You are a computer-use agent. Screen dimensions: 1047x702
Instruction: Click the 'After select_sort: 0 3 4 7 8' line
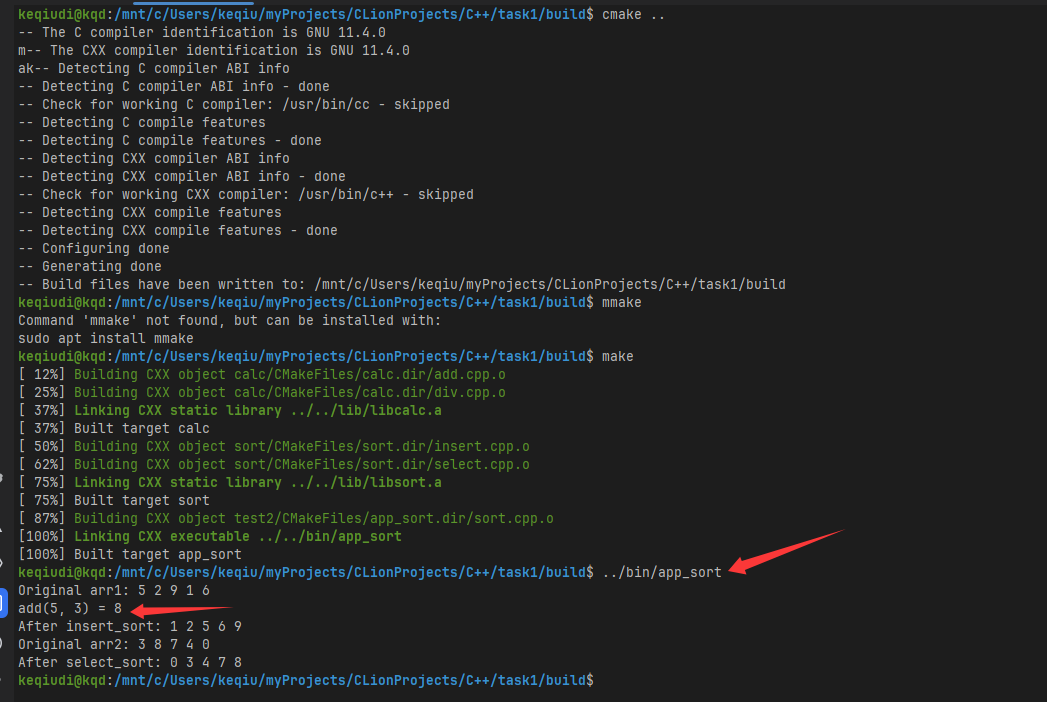pyautogui.click(x=130, y=662)
